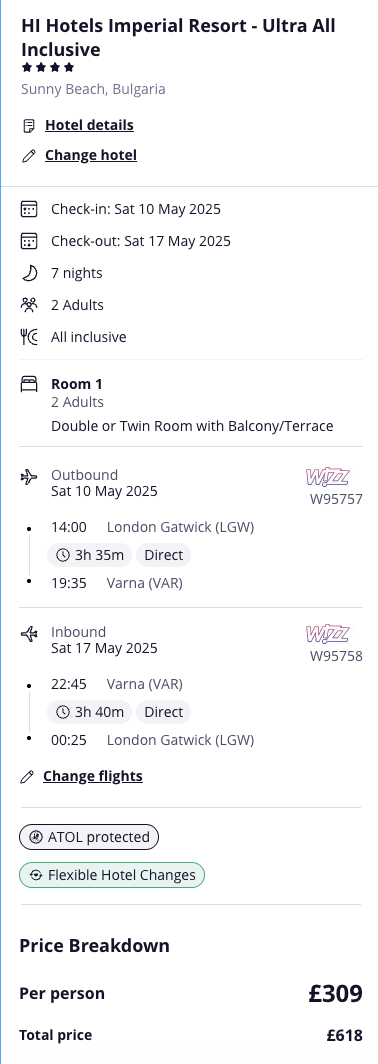Image resolution: width=378 pixels, height=1064 pixels.
Task: Click the Wizz logo for flight W95758
Action: click(x=327, y=634)
